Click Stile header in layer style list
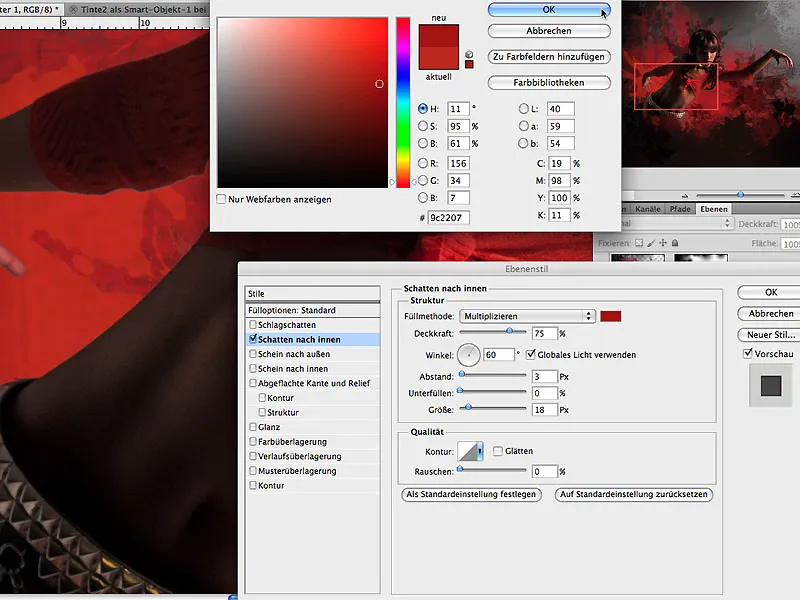This screenshot has width=800, height=600. [312, 294]
